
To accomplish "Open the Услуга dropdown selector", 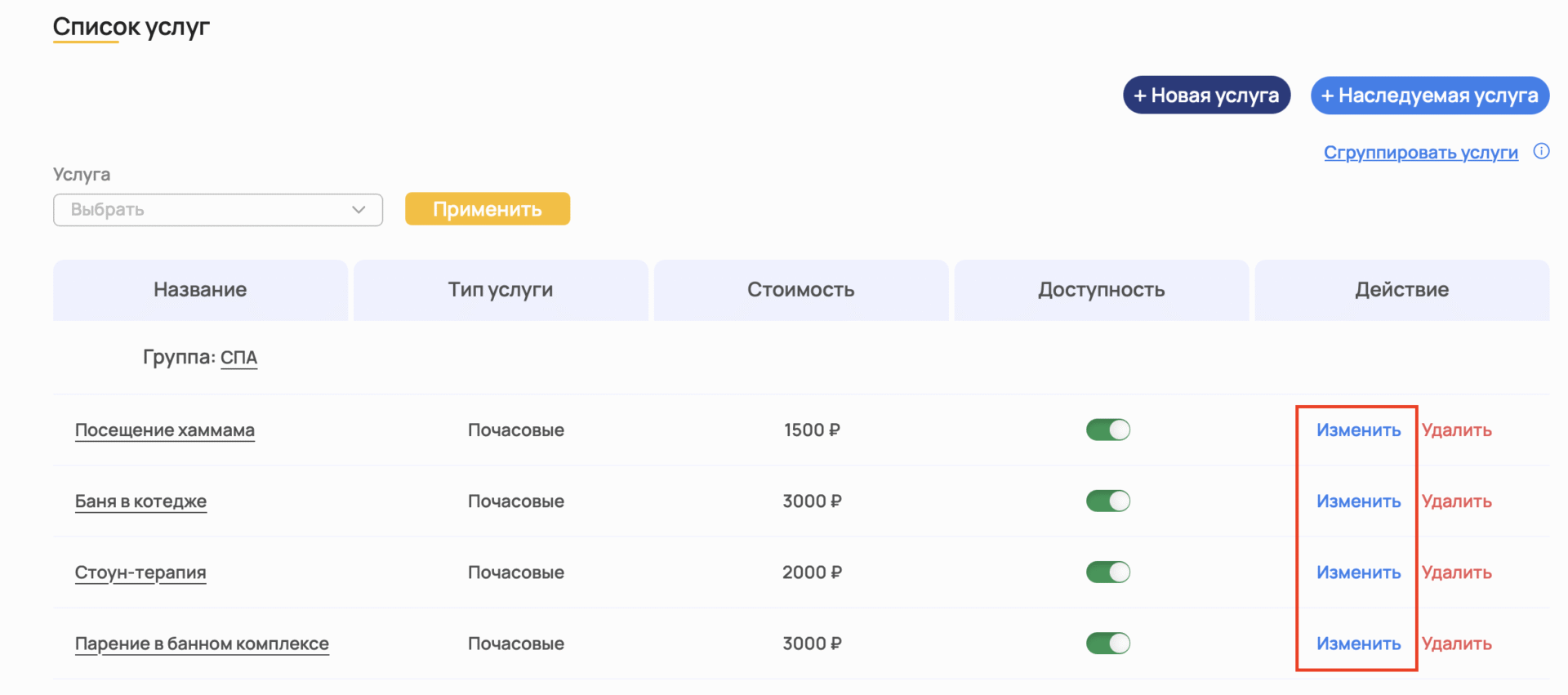I will [217, 210].
